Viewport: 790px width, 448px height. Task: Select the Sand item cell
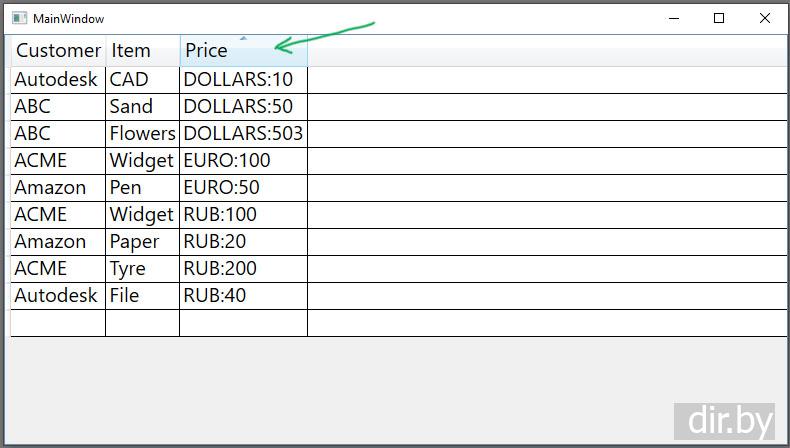(143, 107)
